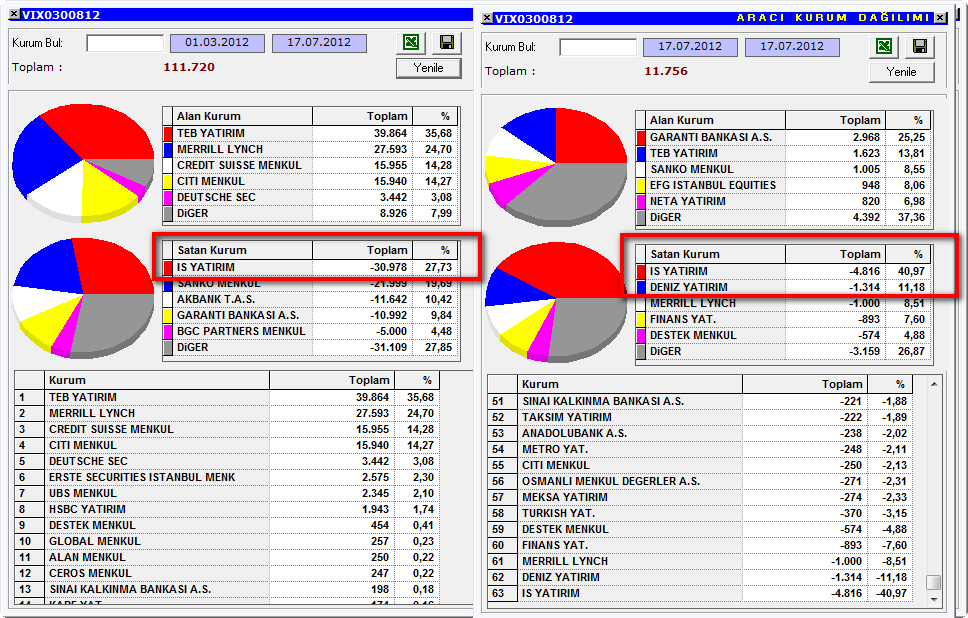Click left X icon of right window title
Image resolution: width=968 pixels, height=618 pixels.
(487, 18)
